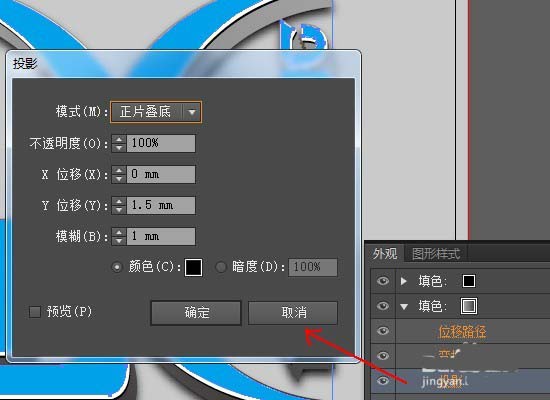The height and width of the screenshot is (400, 550).
Task: Toggle visibility of the 投影 effect row
Action: tap(383, 381)
